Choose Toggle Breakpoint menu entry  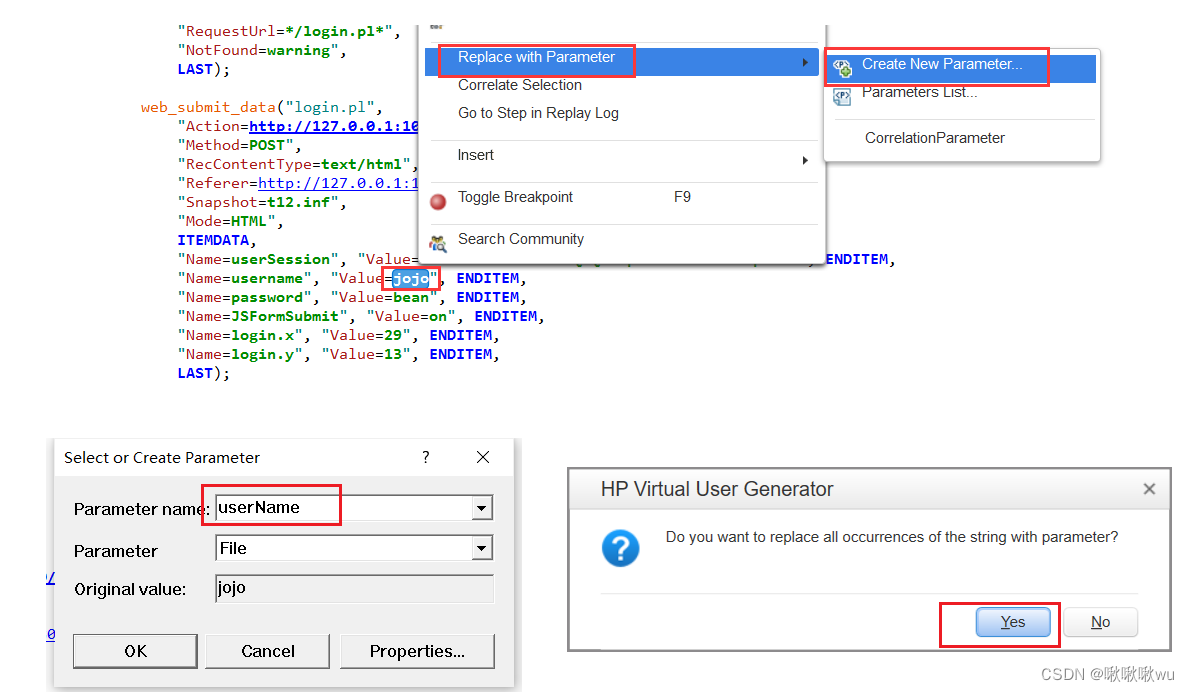[x=515, y=197]
